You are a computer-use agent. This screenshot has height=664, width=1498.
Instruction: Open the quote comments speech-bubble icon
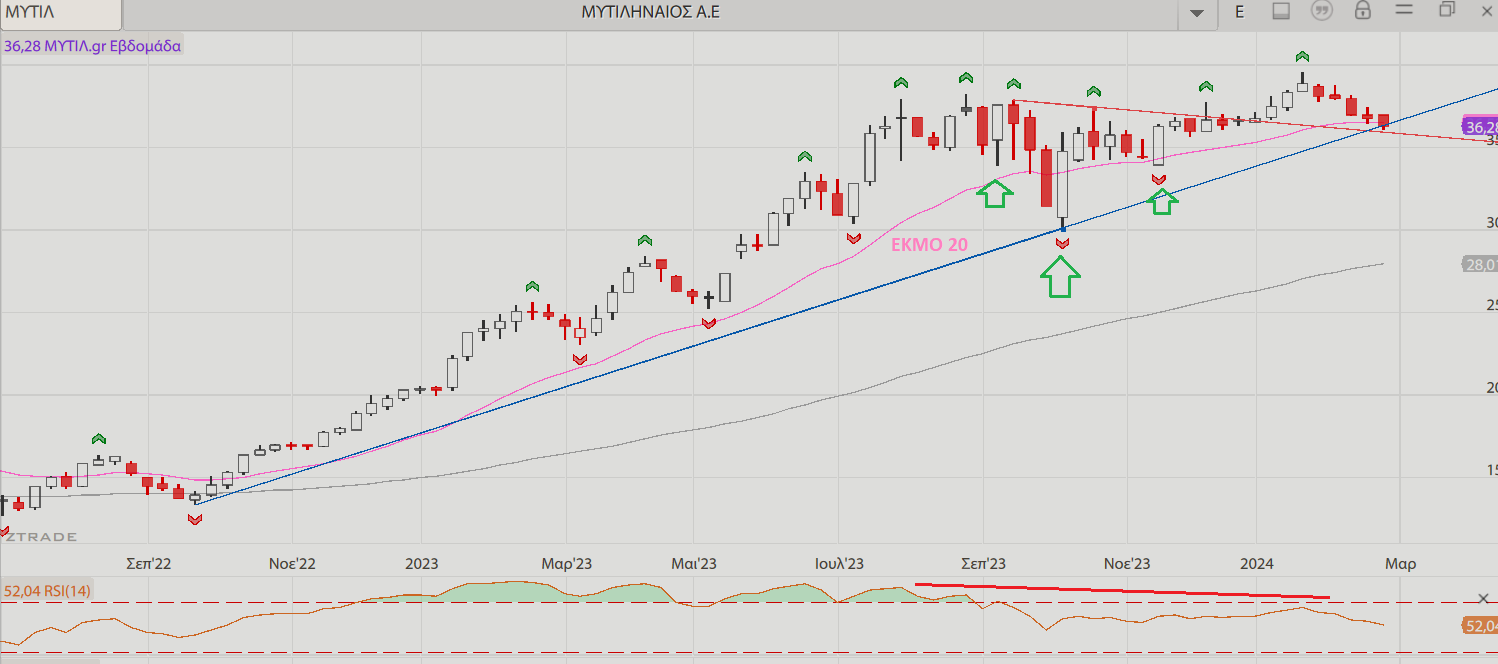coord(1322,11)
